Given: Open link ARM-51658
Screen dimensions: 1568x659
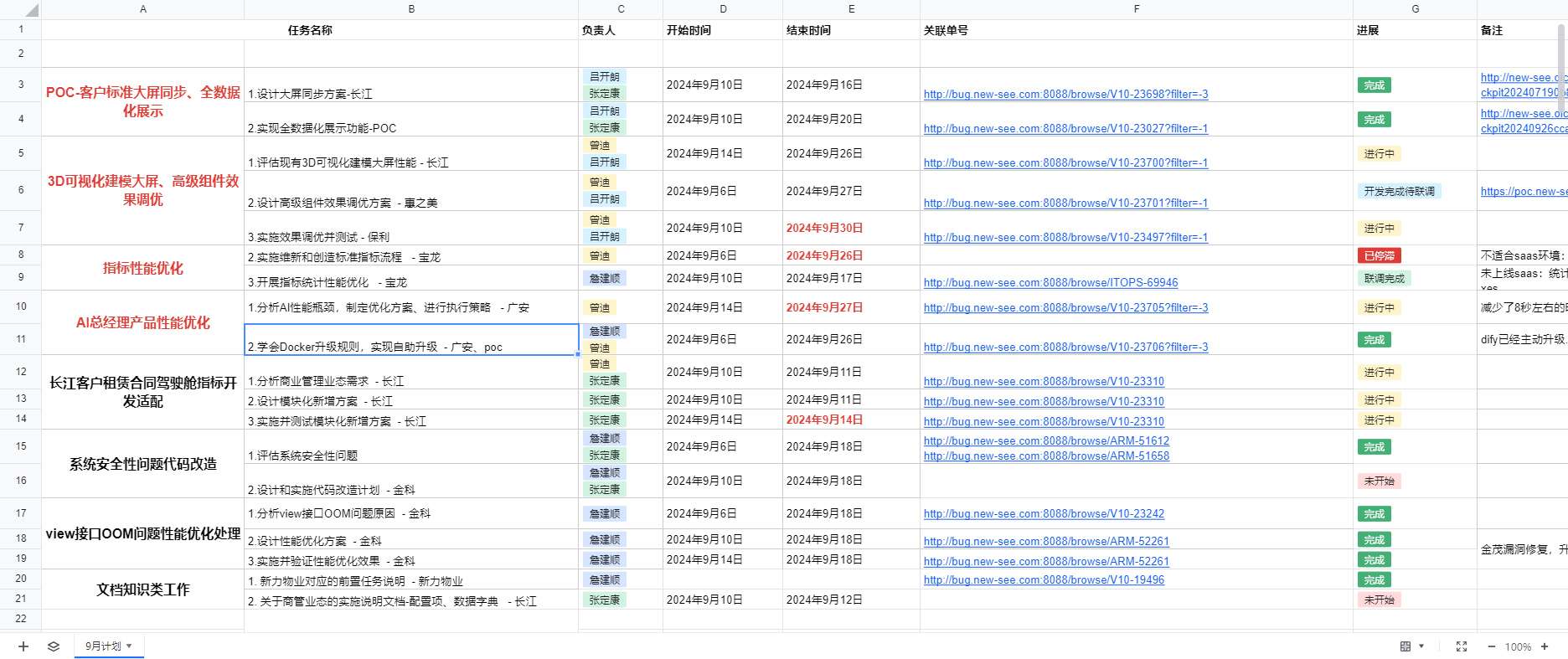Looking at the screenshot, I should point(1046,456).
